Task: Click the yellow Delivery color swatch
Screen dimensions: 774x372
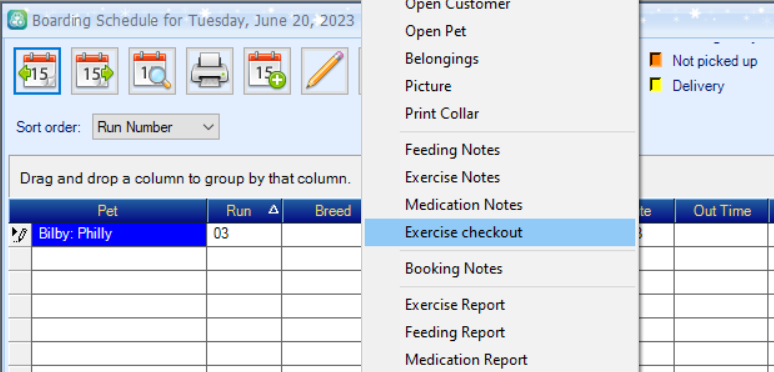Action: pyautogui.click(x=656, y=85)
